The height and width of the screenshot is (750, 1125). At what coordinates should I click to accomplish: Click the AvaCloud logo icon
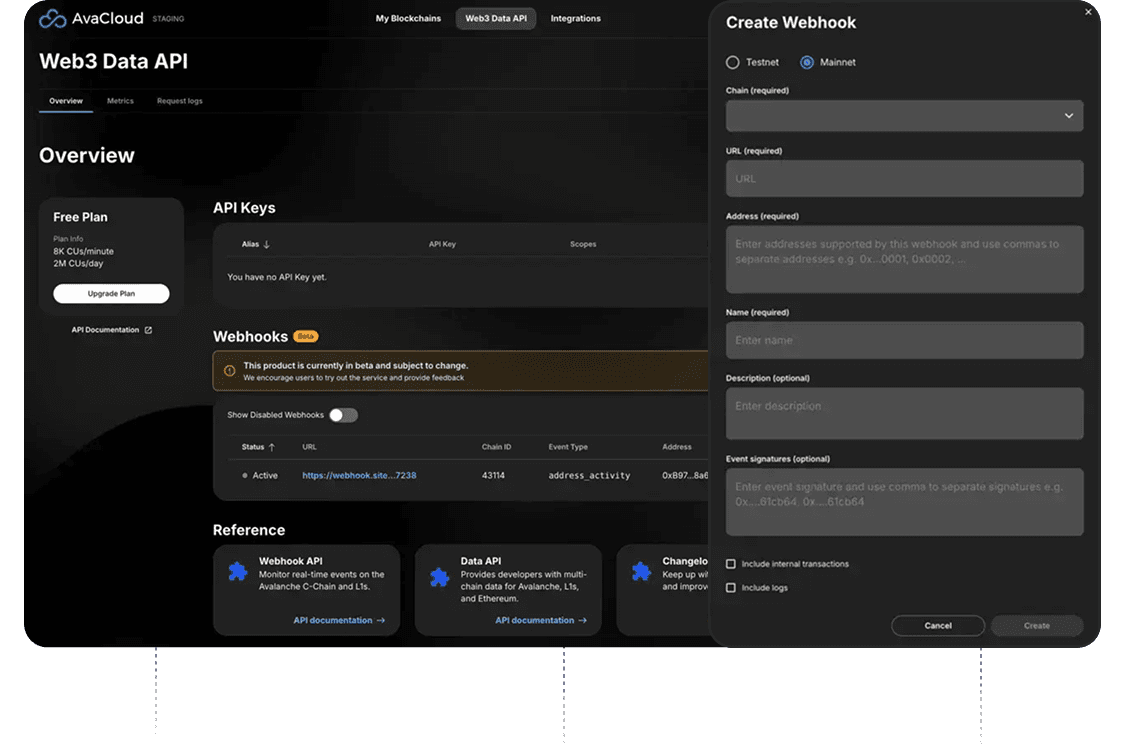tap(52, 19)
